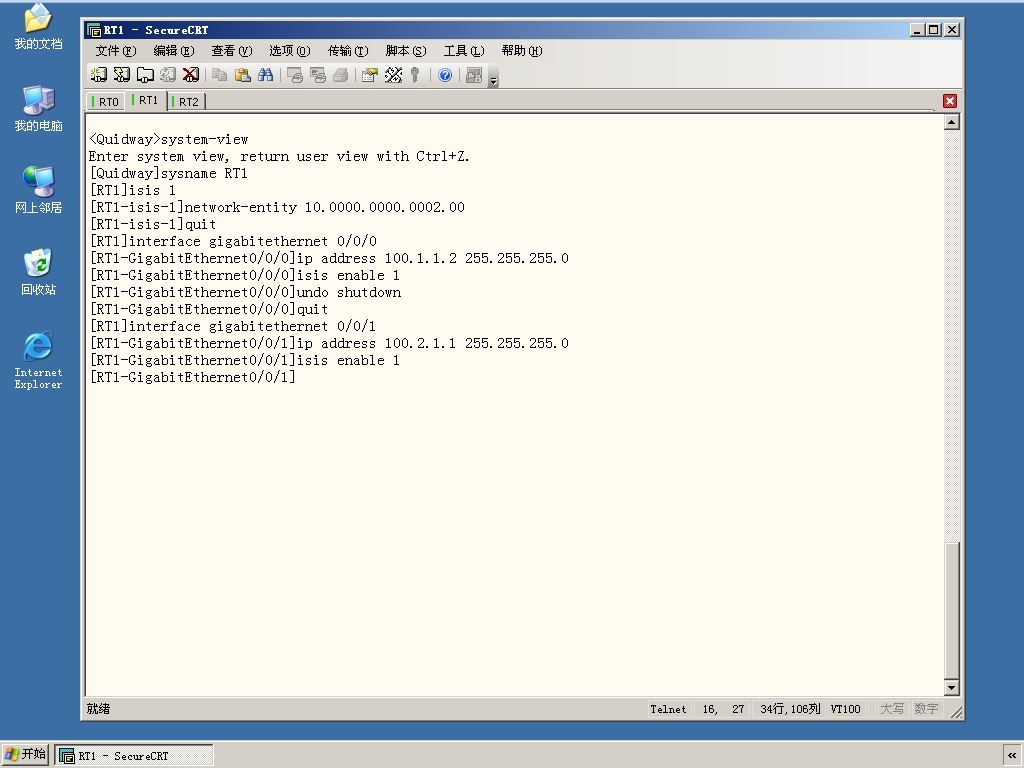Switch to the RT0 session tab

pos(106,102)
